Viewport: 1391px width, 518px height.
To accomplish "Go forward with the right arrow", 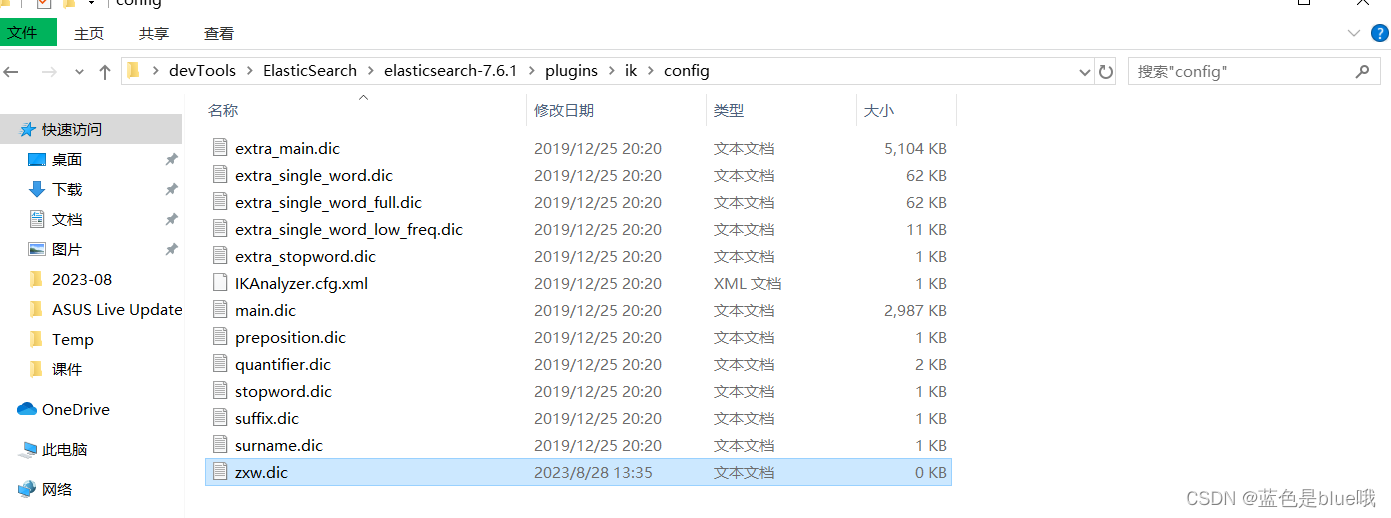I will click(48, 72).
